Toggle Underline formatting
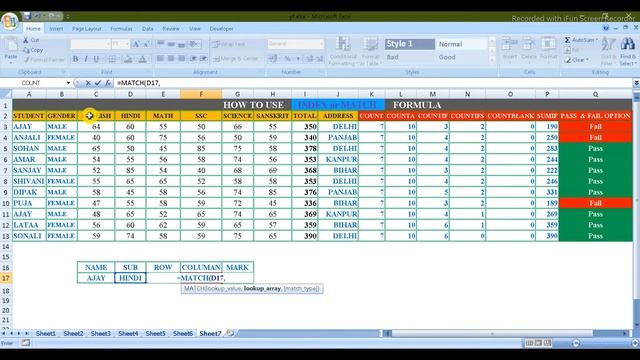 [x=96, y=59]
